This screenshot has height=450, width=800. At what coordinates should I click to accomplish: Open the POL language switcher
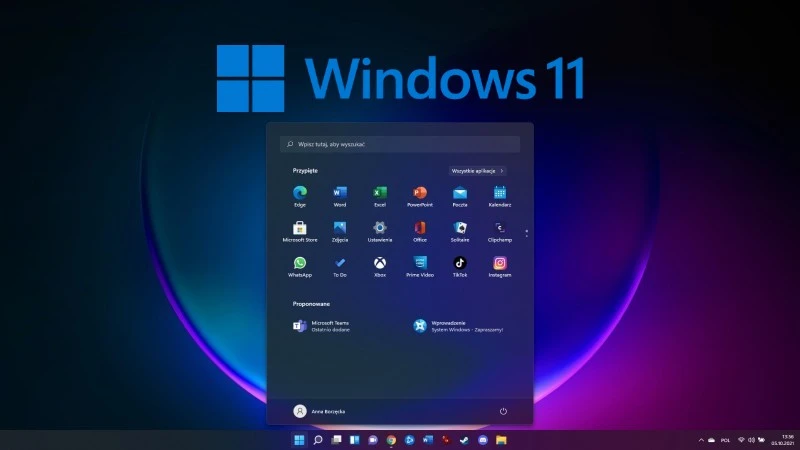click(x=726, y=440)
